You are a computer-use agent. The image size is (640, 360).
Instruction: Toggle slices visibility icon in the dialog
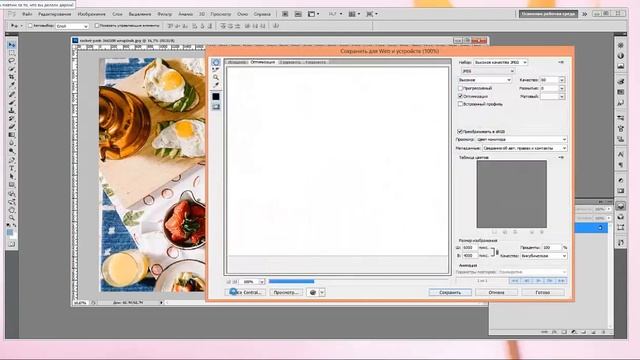[x=216, y=107]
